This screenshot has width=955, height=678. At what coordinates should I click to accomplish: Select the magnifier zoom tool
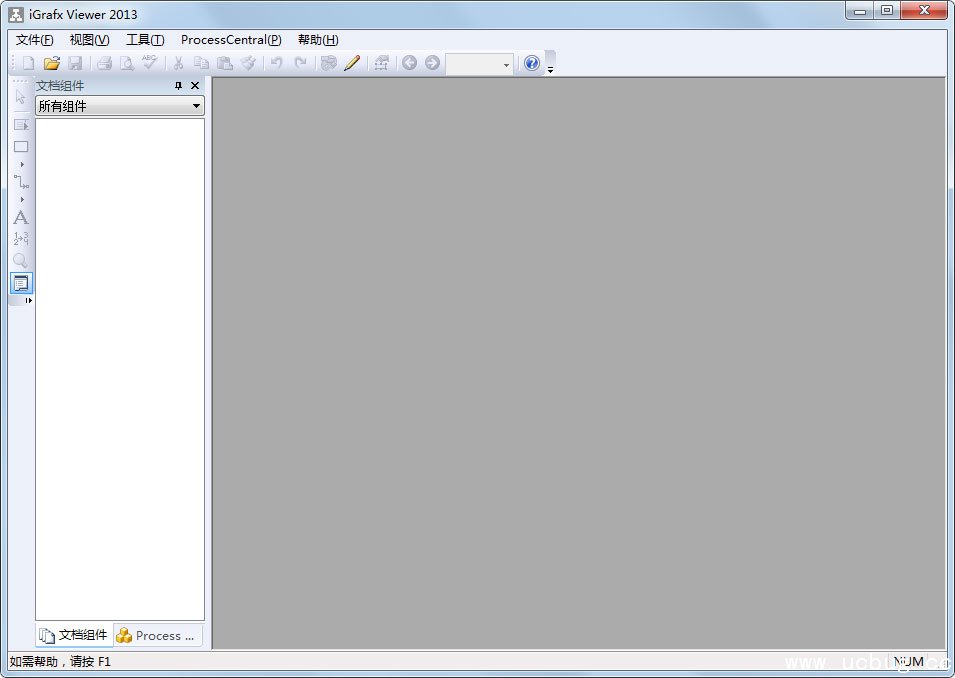point(20,261)
